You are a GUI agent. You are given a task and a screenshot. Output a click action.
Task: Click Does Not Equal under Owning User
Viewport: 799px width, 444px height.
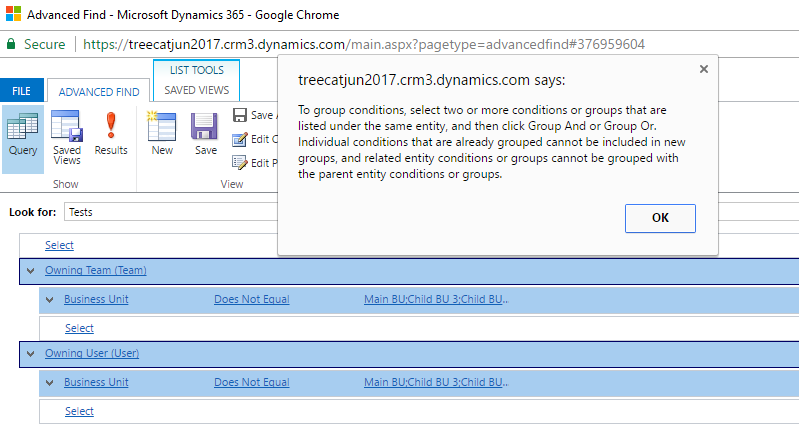click(x=252, y=382)
